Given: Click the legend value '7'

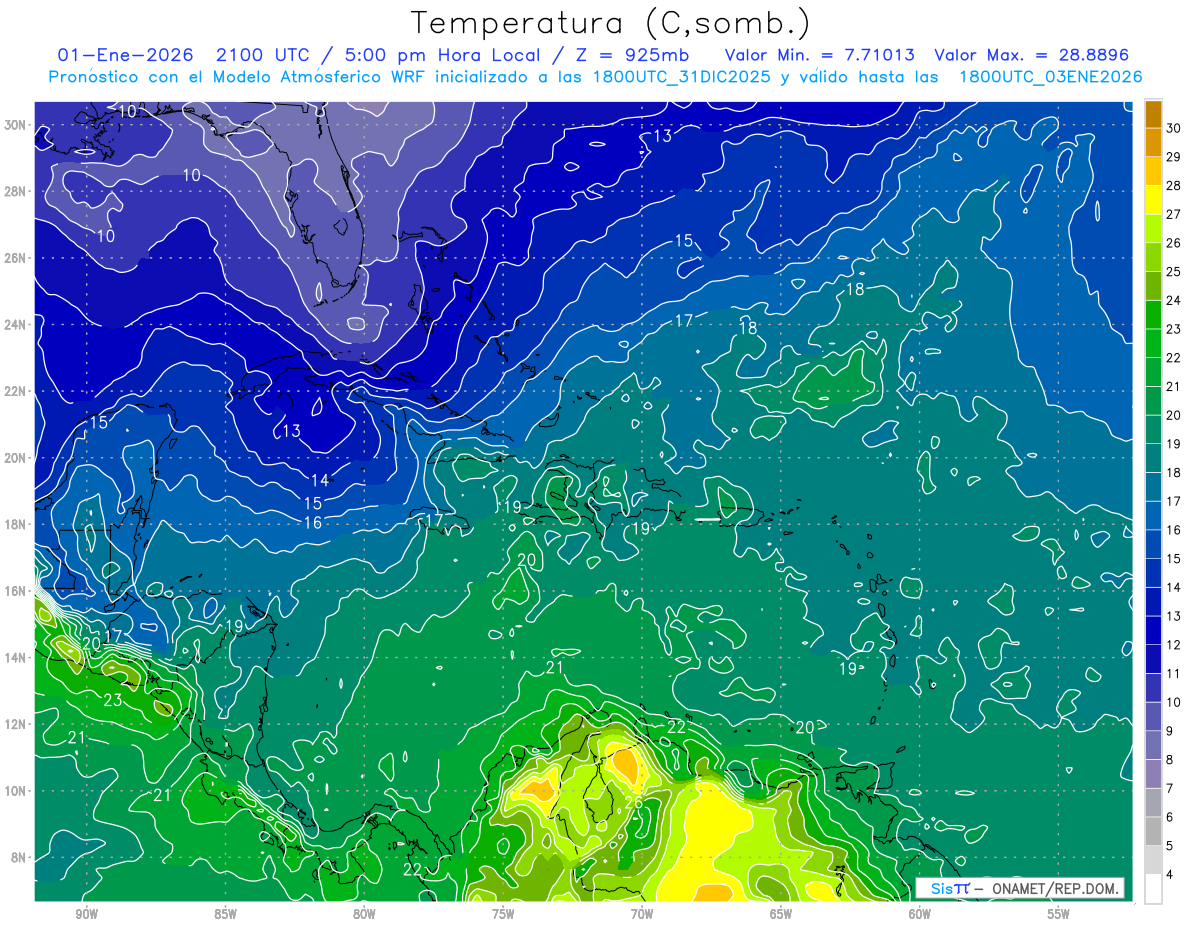Looking at the screenshot, I should tap(1171, 789).
